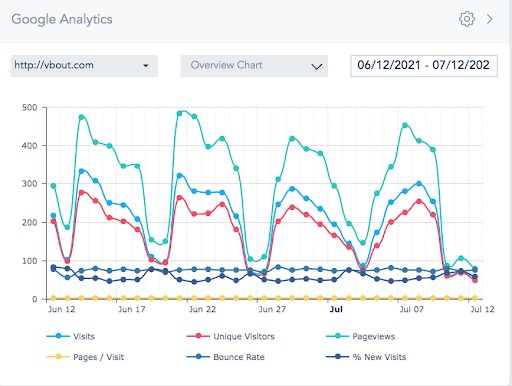Click the Pageviews peak point near Jul 07

(405, 125)
